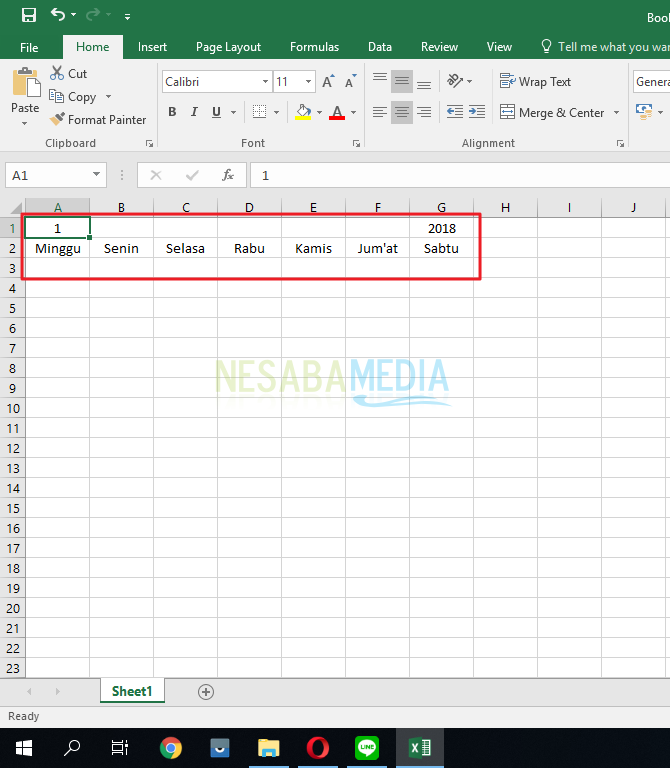This screenshot has height=768, width=670.
Task: Open LINE app from the taskbar
Action: [366, 748]
